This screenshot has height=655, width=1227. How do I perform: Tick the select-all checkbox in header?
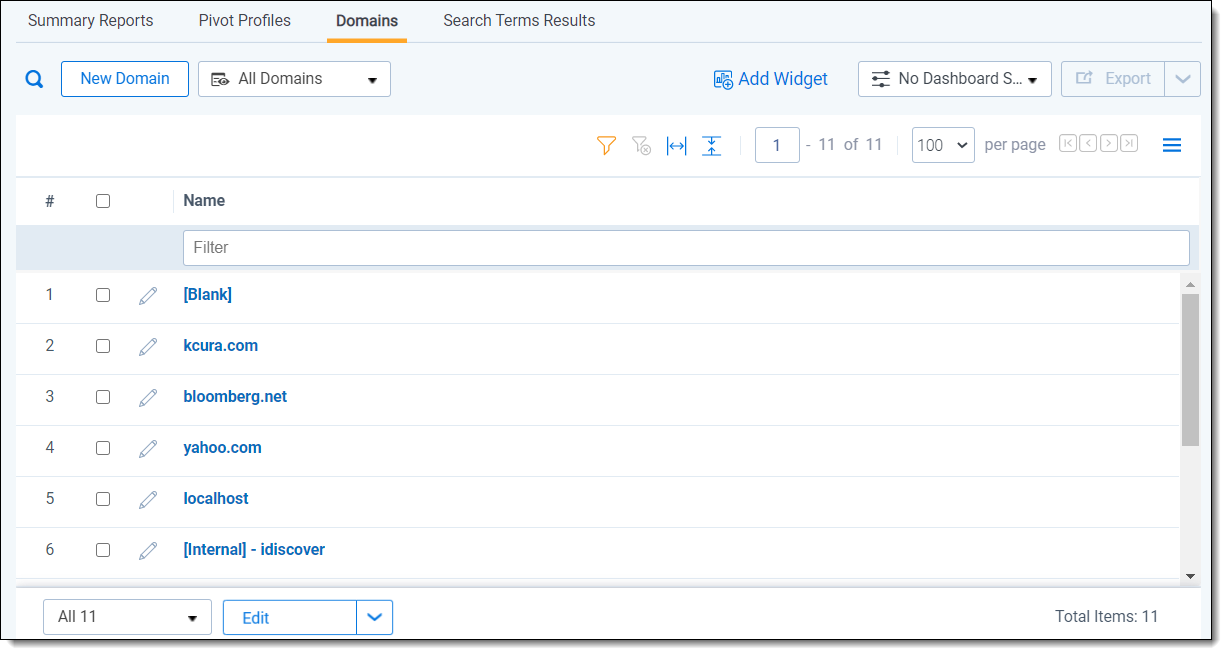coord(103,201)
